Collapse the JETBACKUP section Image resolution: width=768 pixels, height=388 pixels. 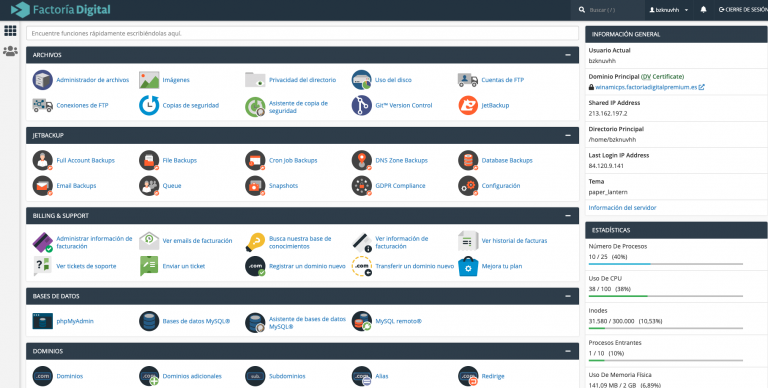568,135
